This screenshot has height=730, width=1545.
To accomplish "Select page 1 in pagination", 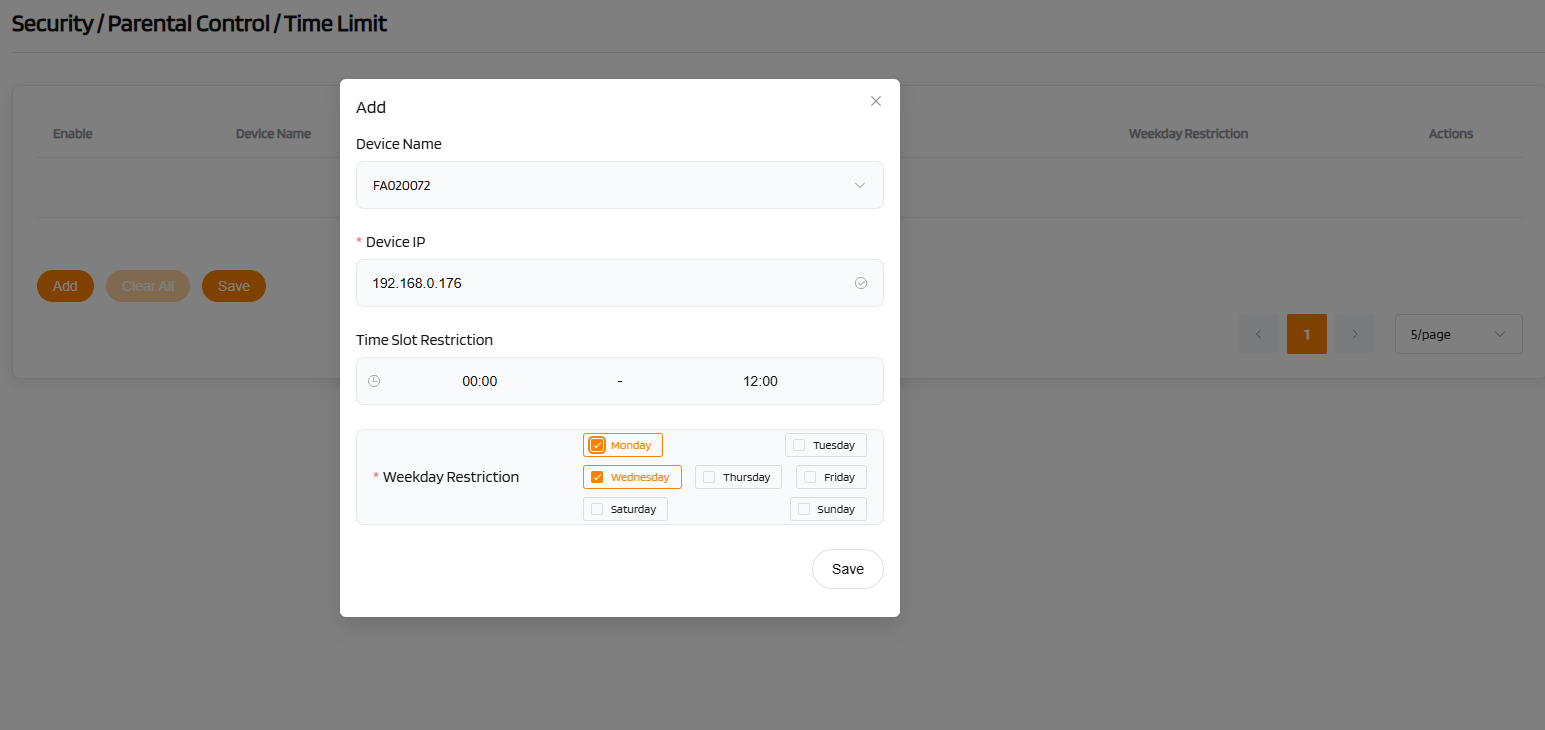I will (x=1306, y=334).
